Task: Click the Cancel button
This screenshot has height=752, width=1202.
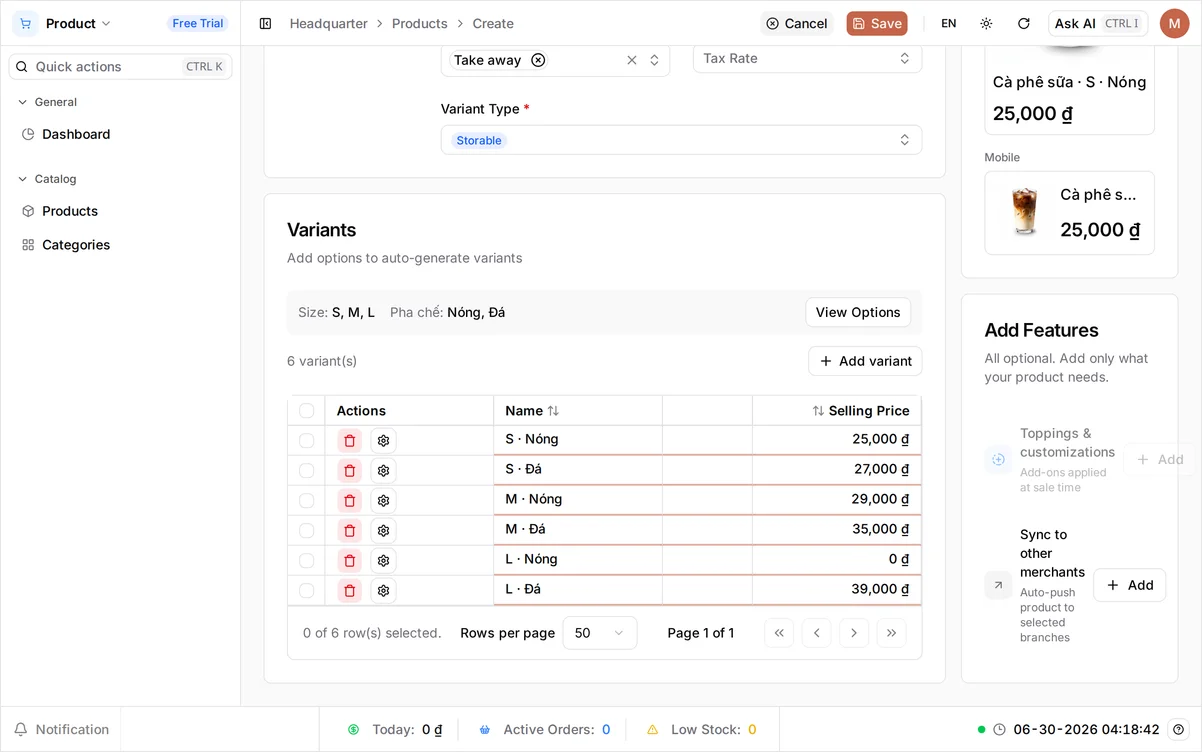Action: point(797,23)
